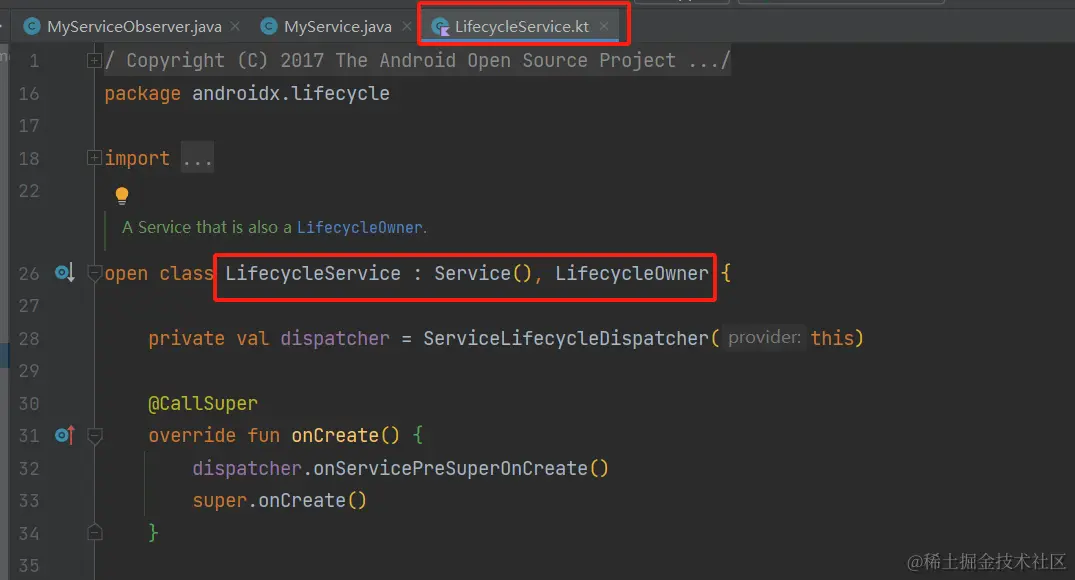Expand the folded import block on line 18
The height and width of the screenshot is (580, 1075).
(95, 158)
